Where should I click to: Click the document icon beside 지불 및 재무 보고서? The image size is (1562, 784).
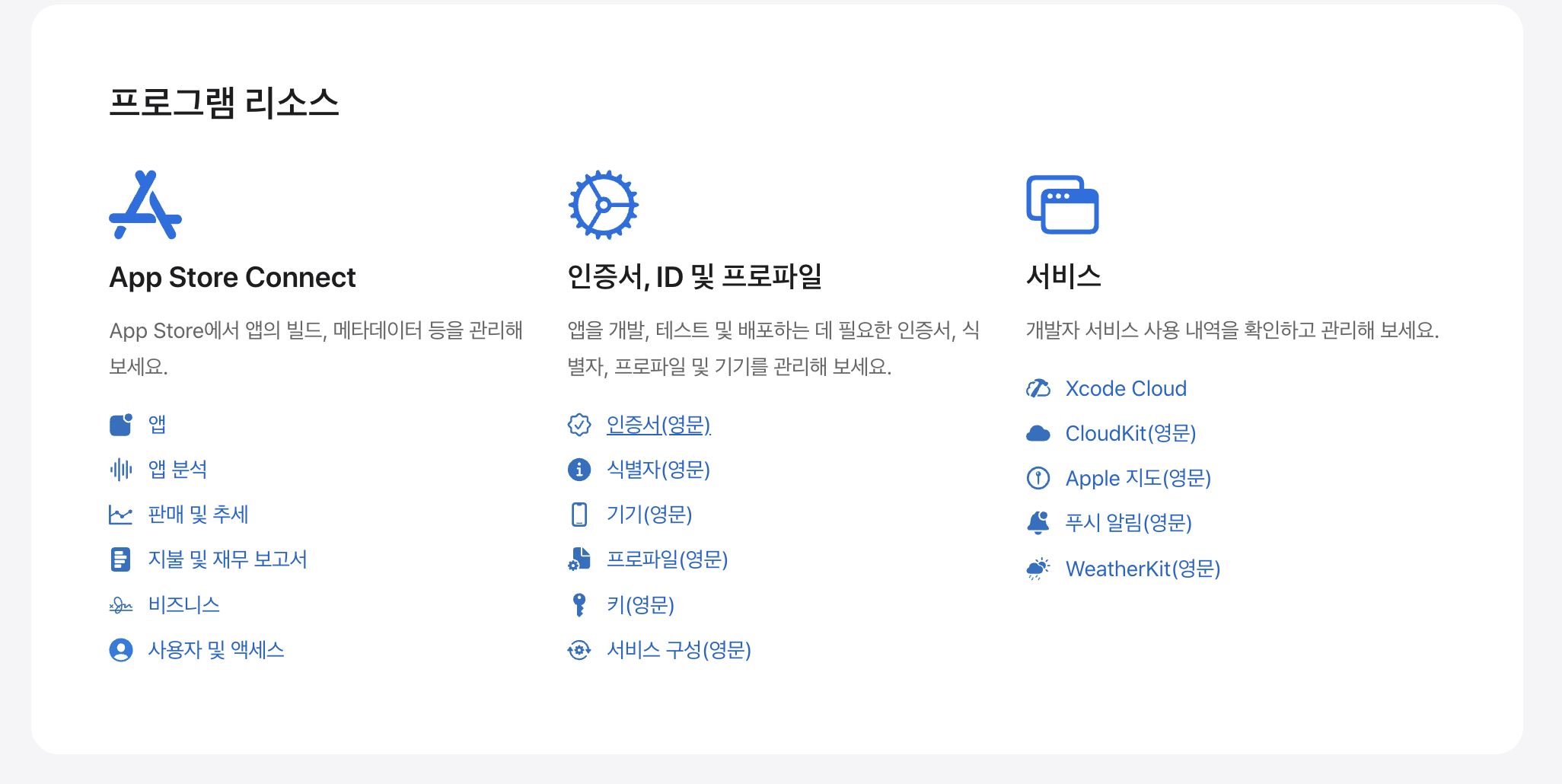click(x=120, y=559)
